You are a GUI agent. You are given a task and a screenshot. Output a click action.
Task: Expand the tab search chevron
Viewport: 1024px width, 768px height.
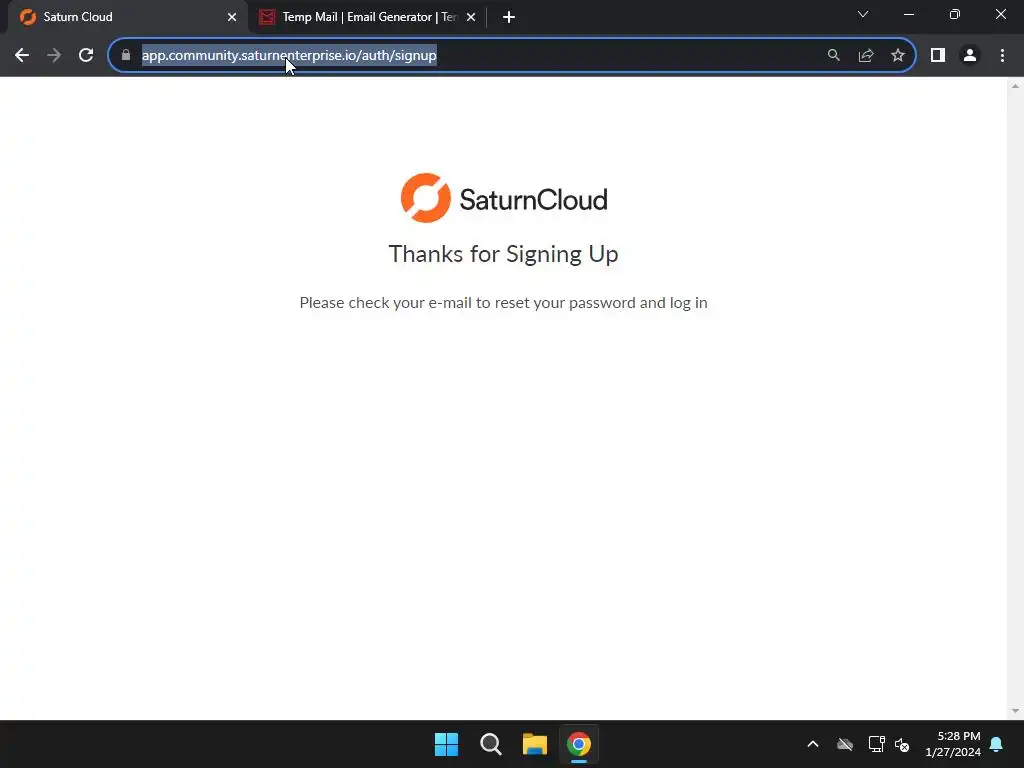(863, 14)
